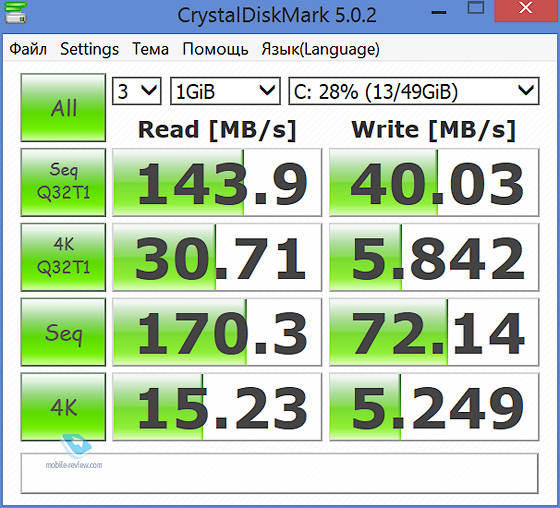Click the 4K Q32T1 read result 30.71

click(x=217, y=257)
